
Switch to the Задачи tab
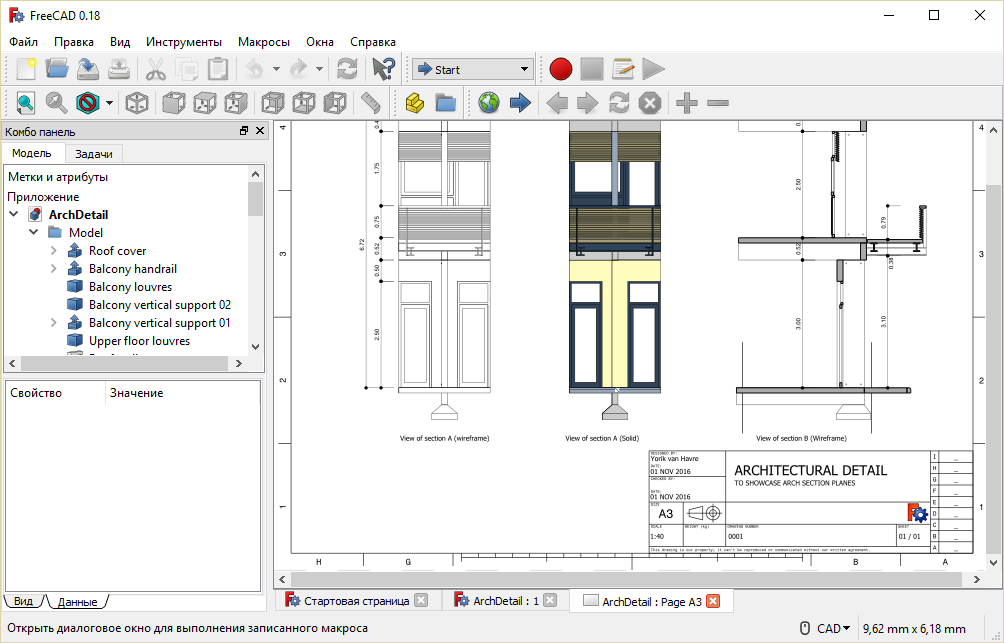coord(94,153)
